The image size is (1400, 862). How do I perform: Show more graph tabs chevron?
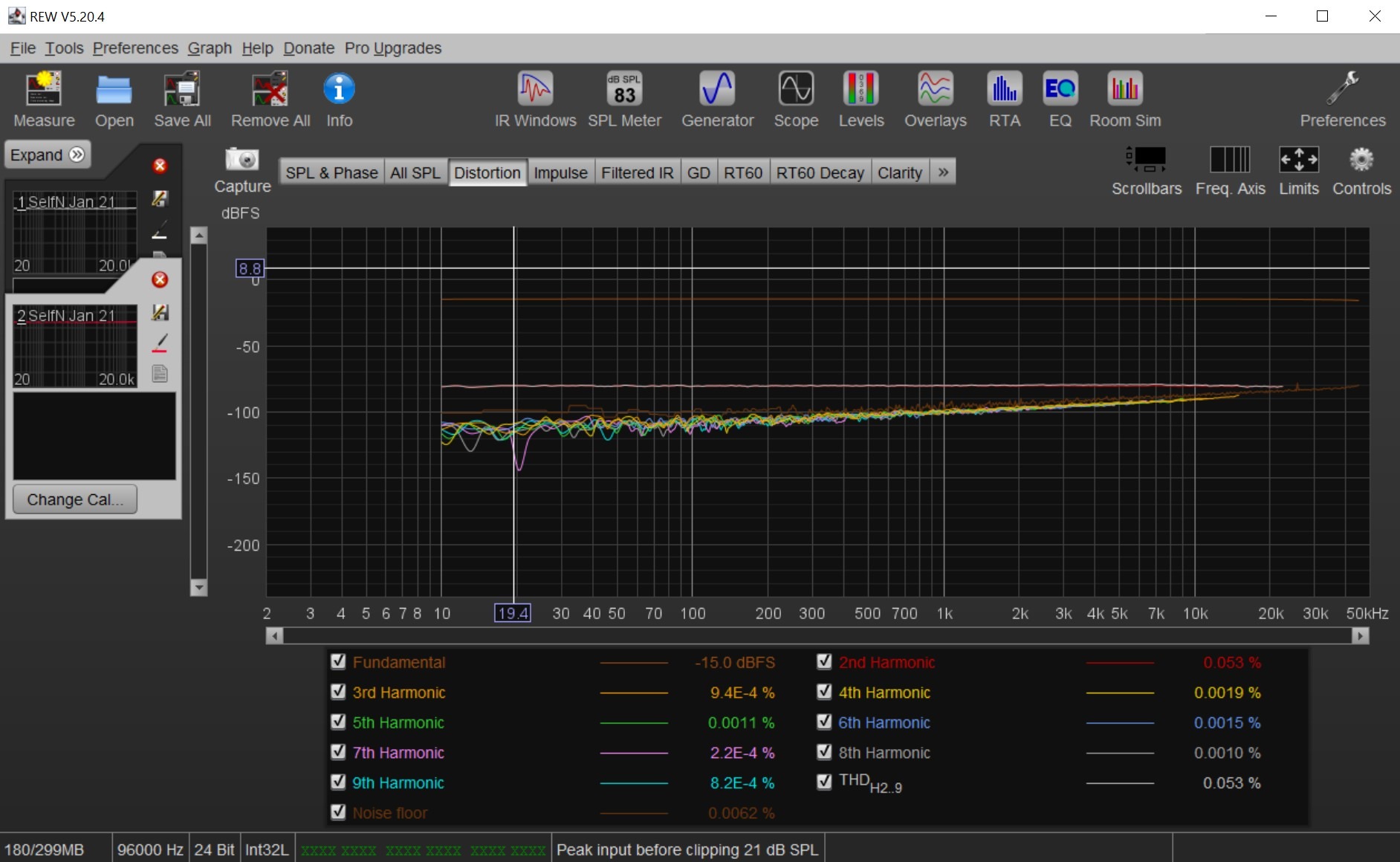(943, 172)
